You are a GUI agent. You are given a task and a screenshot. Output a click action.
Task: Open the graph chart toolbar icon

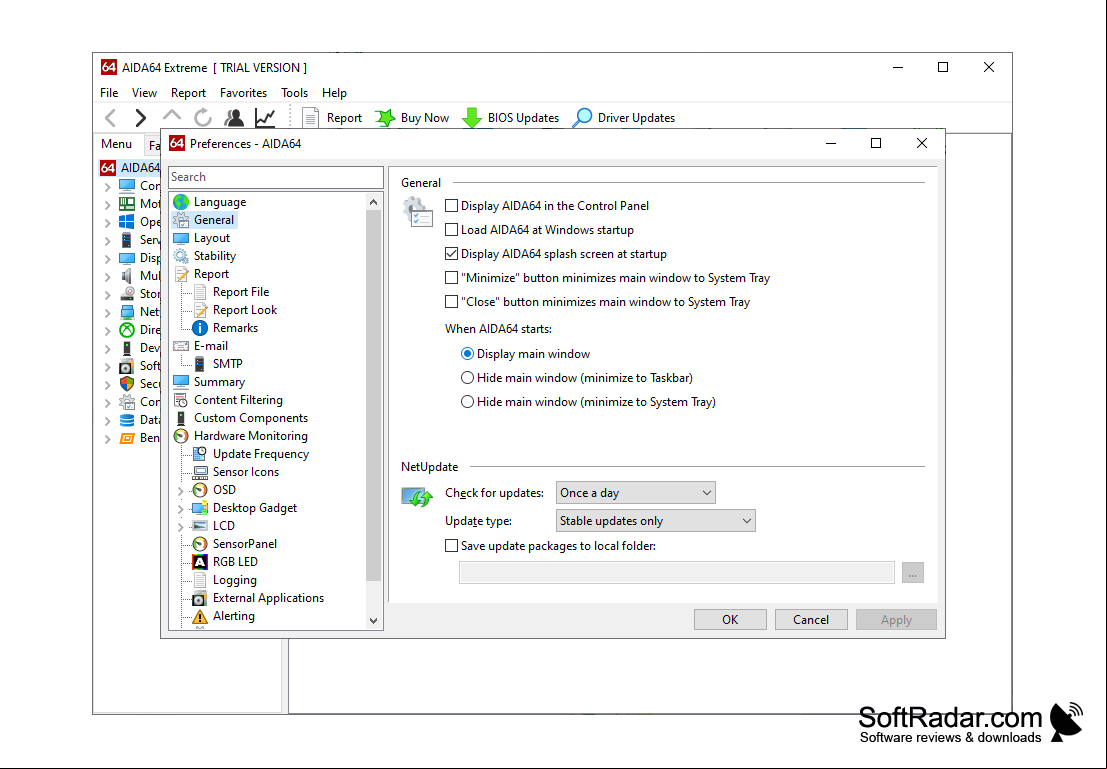[x=265, y=118]
